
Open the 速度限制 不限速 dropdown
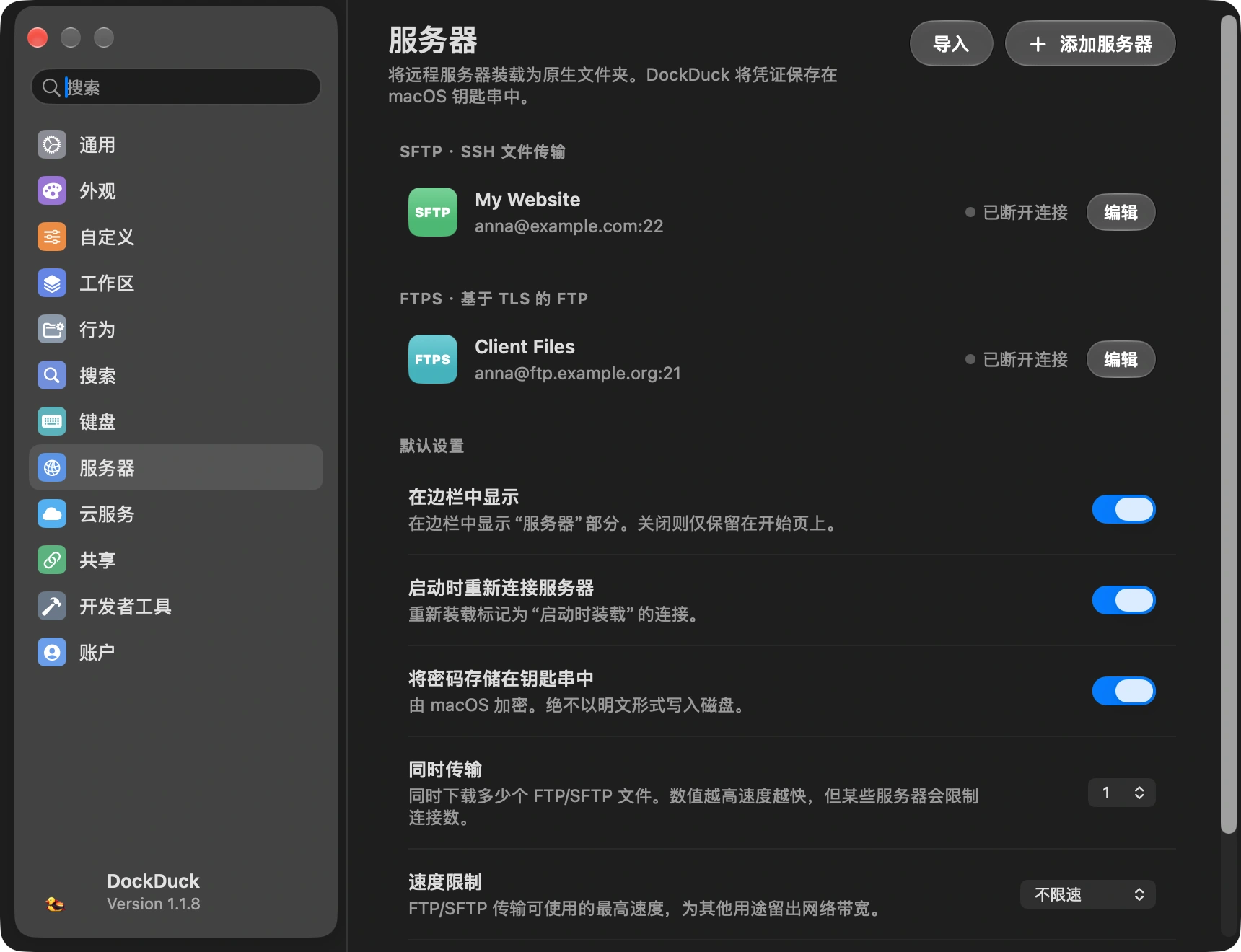coord(1087,894)
